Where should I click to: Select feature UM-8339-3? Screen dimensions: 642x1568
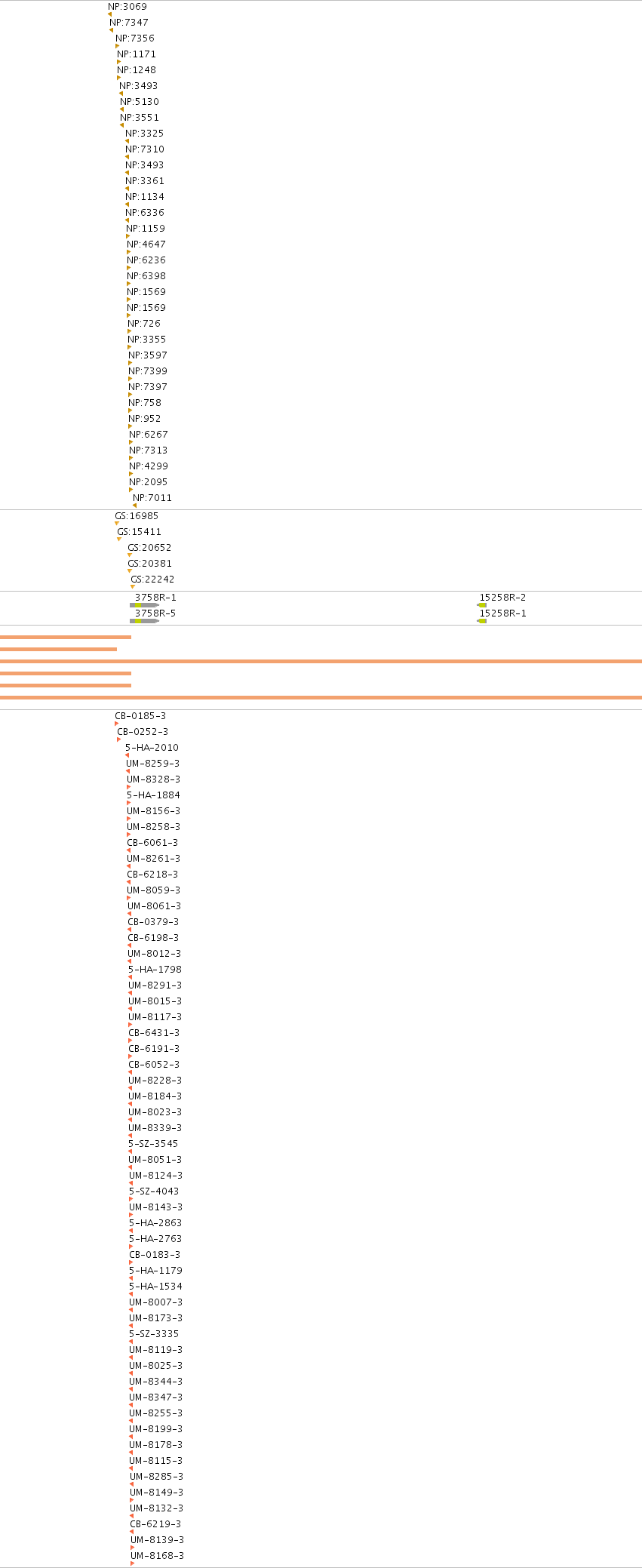pyautogui.click(x=155, y=1128)
